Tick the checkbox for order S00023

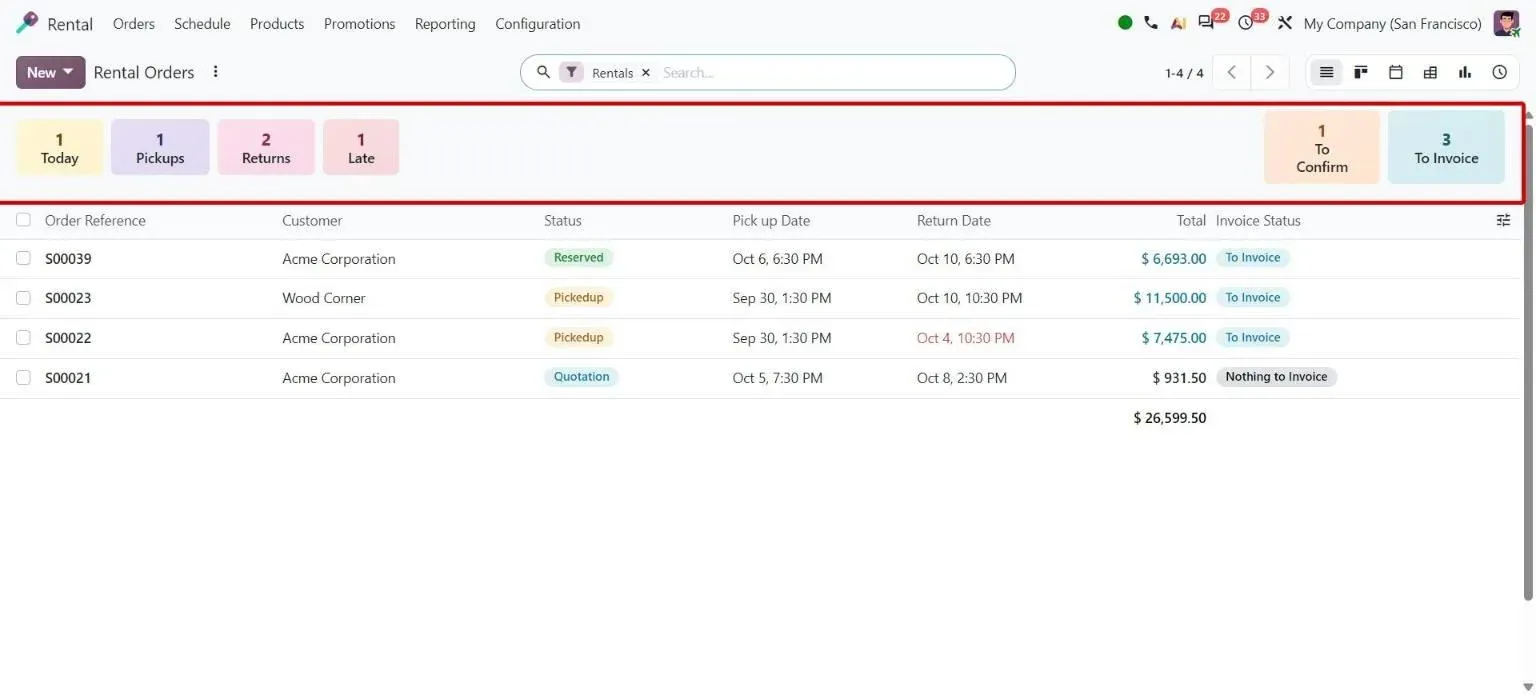click(x=23, y=298)
